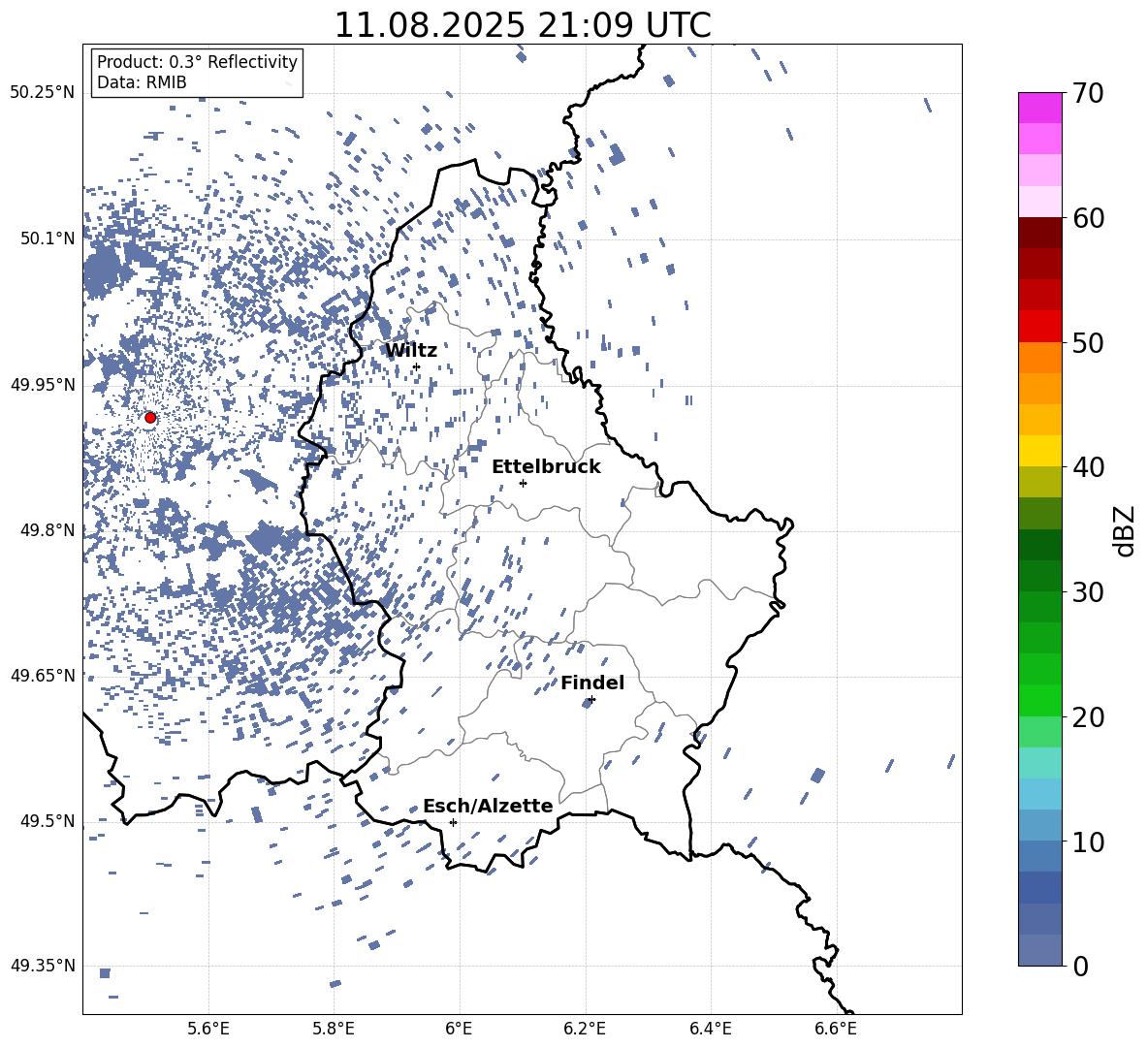Click the red radar location marker
The width and height of the screenshot is (1148, 1048).
click(x=150, y=418)
